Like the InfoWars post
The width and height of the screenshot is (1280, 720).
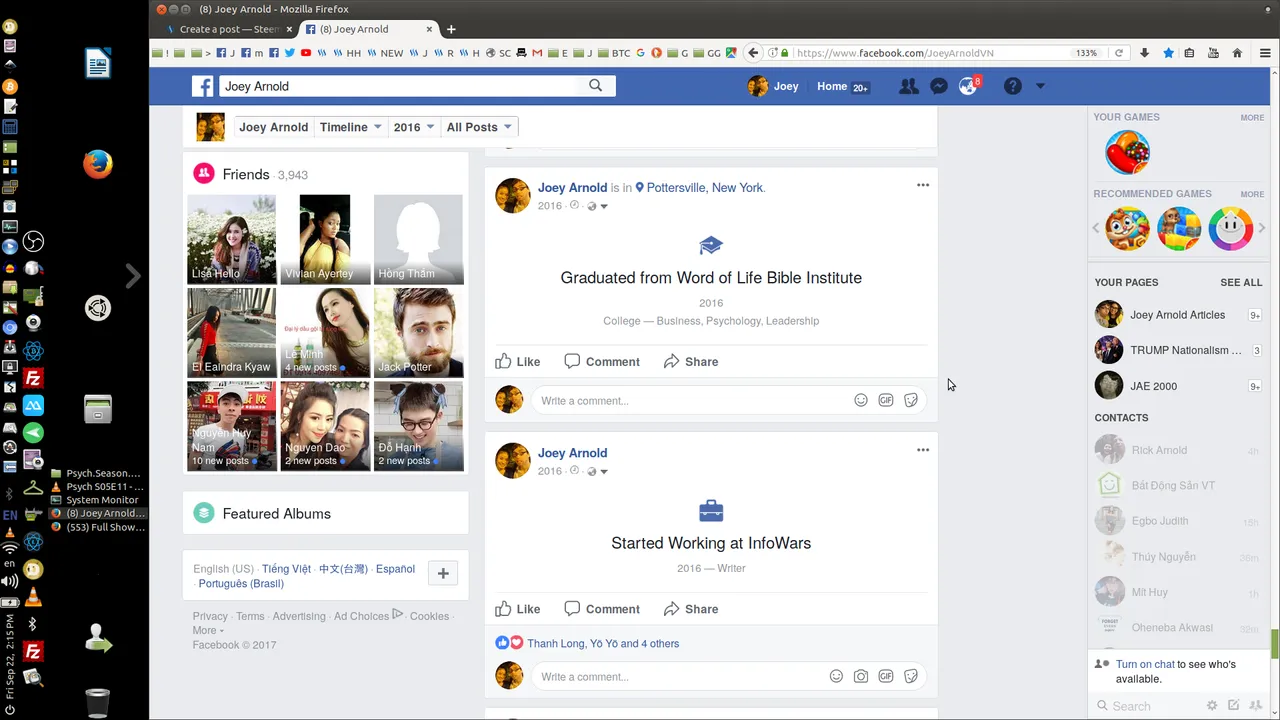[518, 608]
